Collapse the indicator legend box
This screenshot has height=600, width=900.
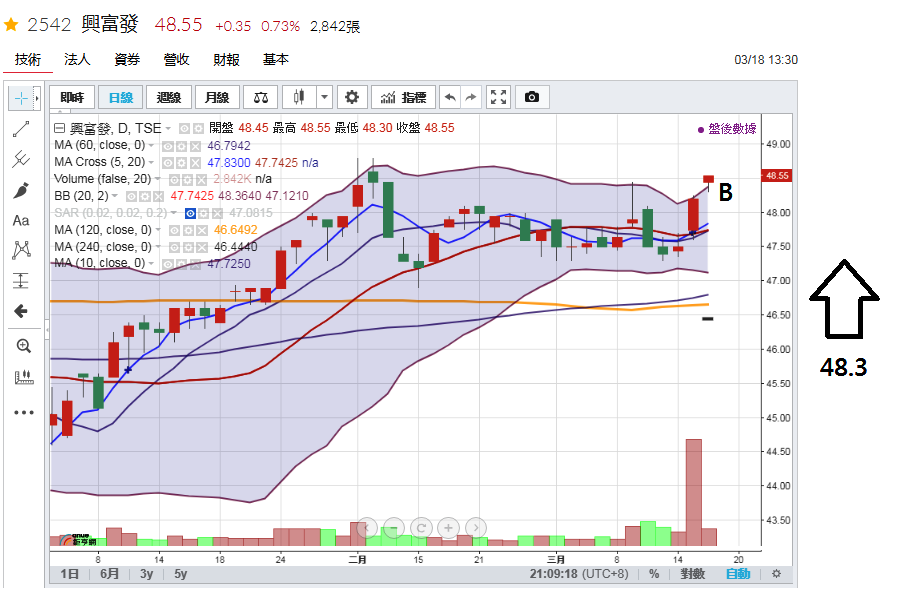point(59,128)
